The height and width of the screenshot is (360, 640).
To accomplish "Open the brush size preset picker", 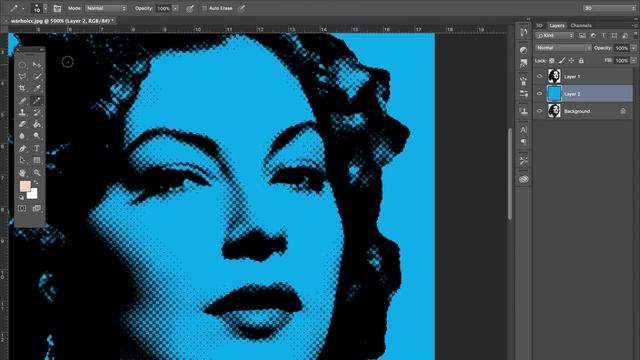I will [x=45, y=8].
